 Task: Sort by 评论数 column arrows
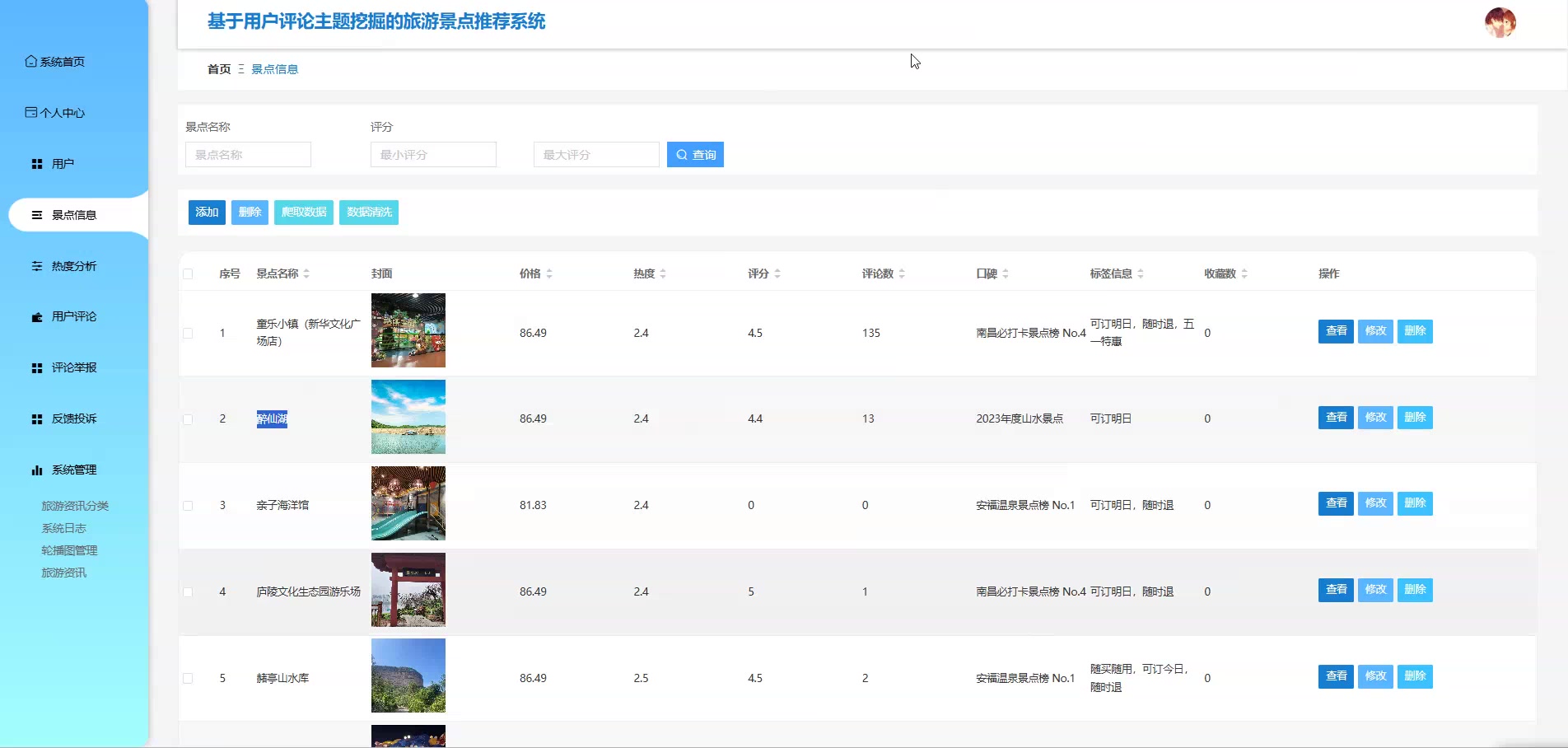point(902,273)
